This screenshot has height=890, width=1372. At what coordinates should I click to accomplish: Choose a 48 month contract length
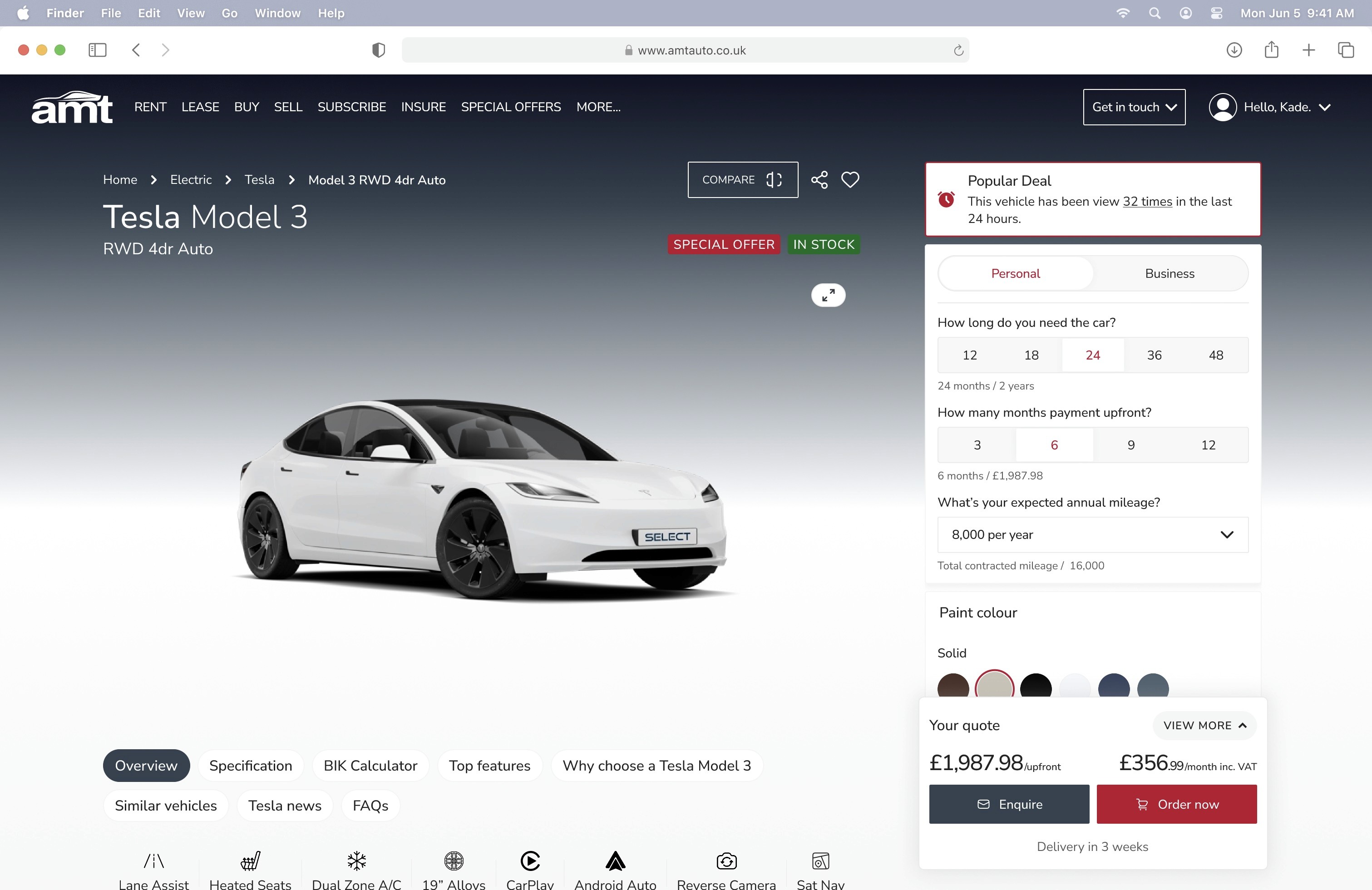tap(1216, 355)
